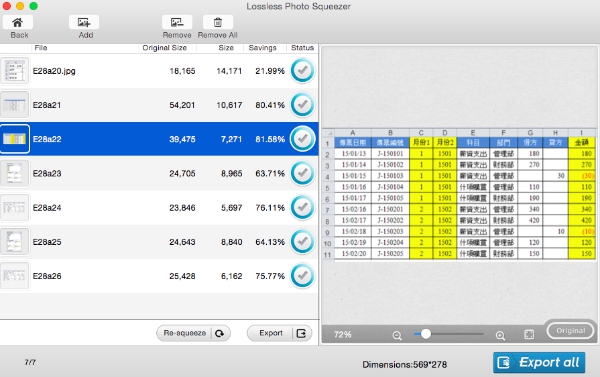Toggle the Original preview button
Image resolution: width=600 pixels, height=377 pixels.
click(x=571, y=331)
